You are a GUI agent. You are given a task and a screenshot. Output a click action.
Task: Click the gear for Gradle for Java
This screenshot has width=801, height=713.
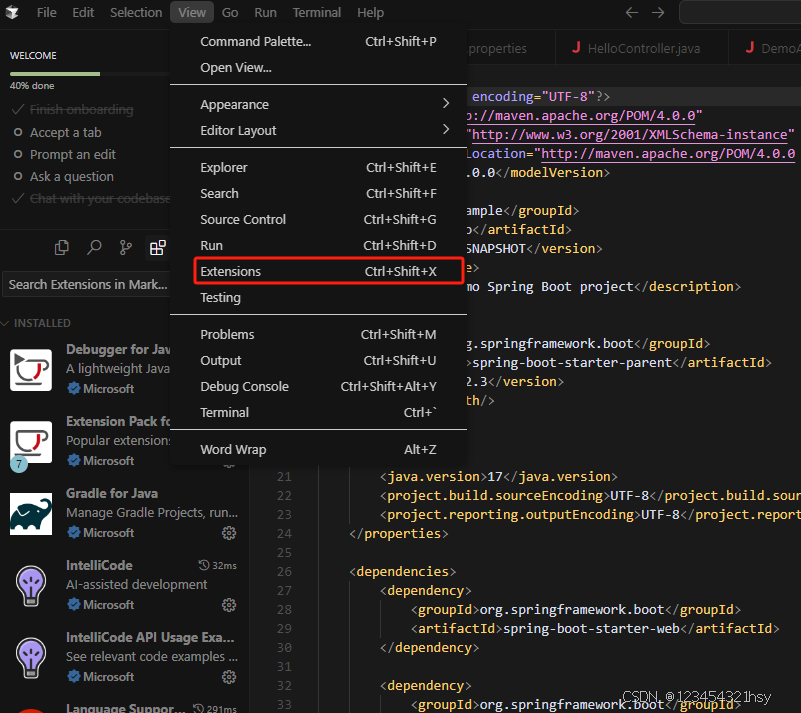click(229, 533)
